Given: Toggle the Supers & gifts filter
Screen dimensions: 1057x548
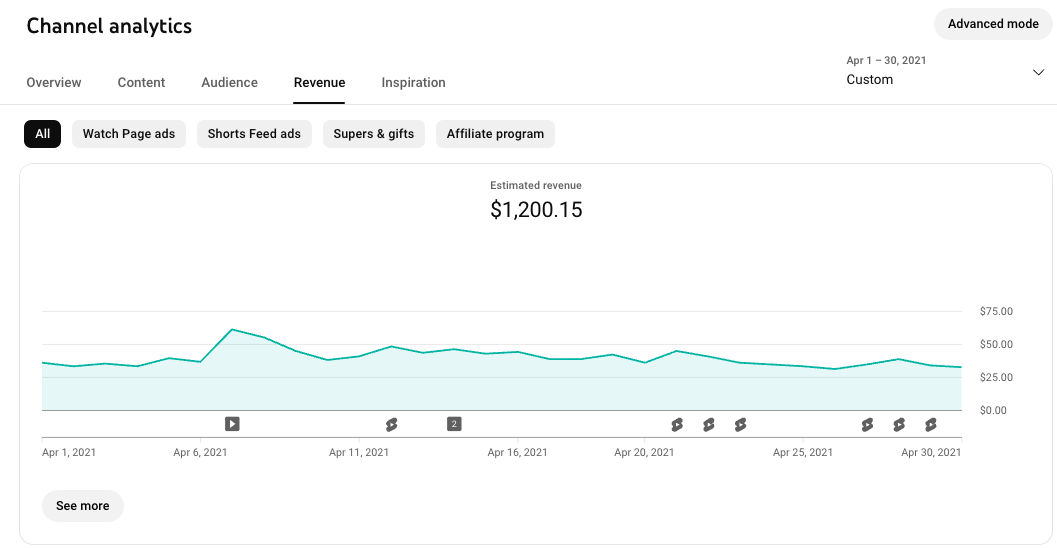Looking at the screenshot, I should tap(374, 134).
